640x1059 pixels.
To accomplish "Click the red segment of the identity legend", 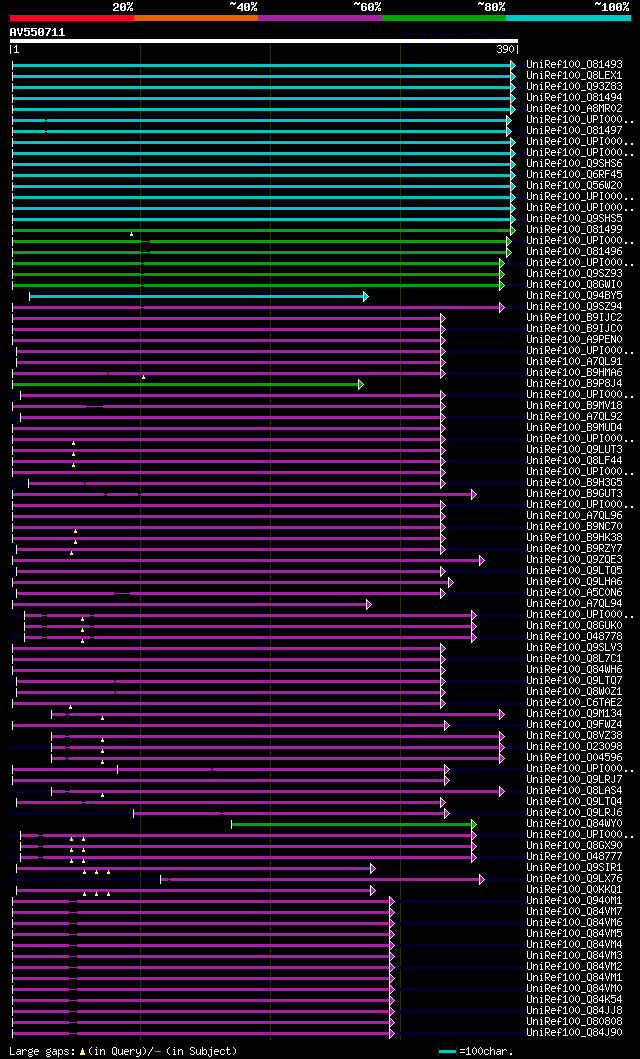I will click(72, 18).
